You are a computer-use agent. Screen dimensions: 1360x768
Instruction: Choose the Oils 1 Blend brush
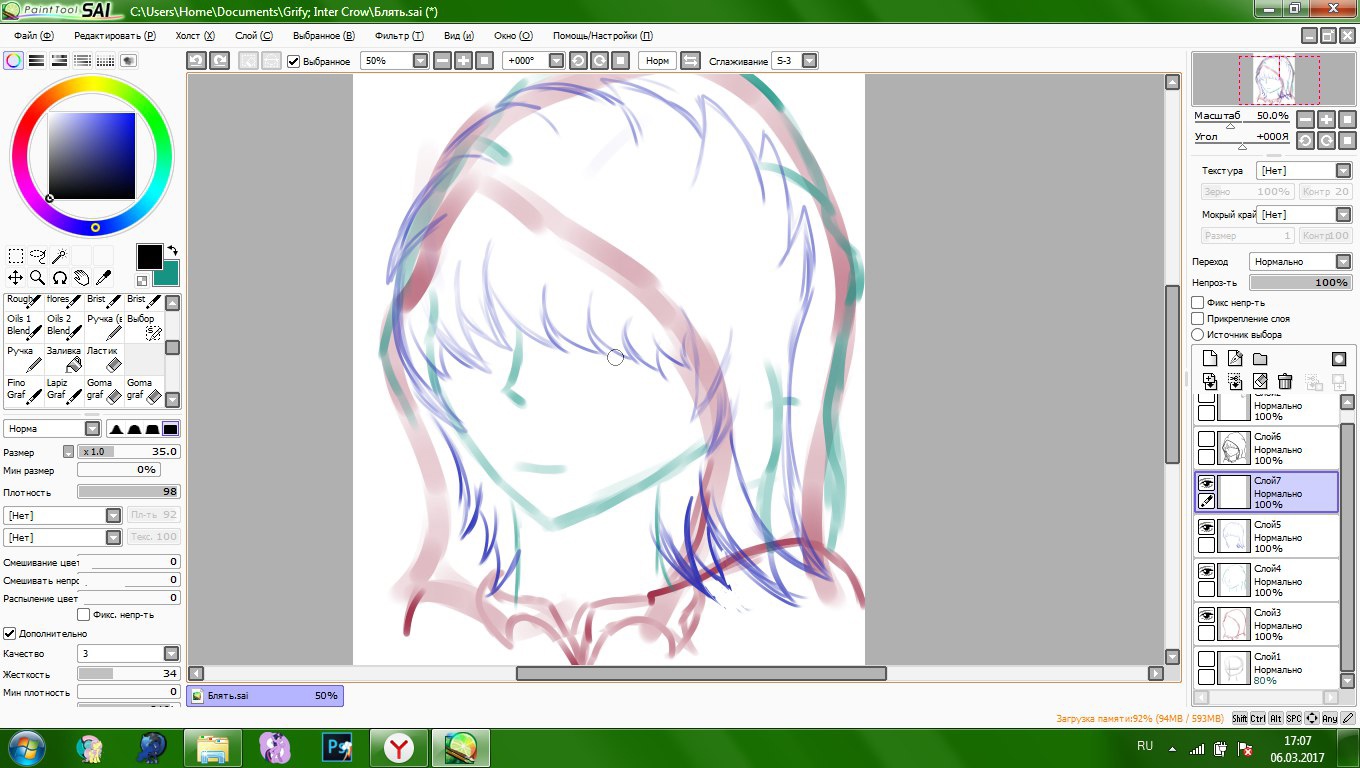point(24,326)
